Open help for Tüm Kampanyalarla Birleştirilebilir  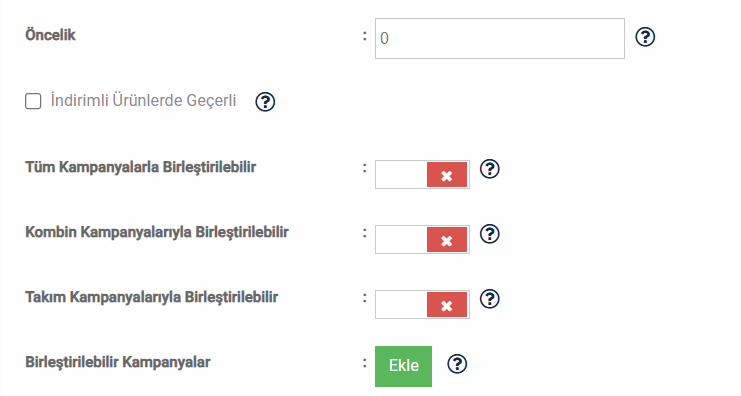pos(490,169)
